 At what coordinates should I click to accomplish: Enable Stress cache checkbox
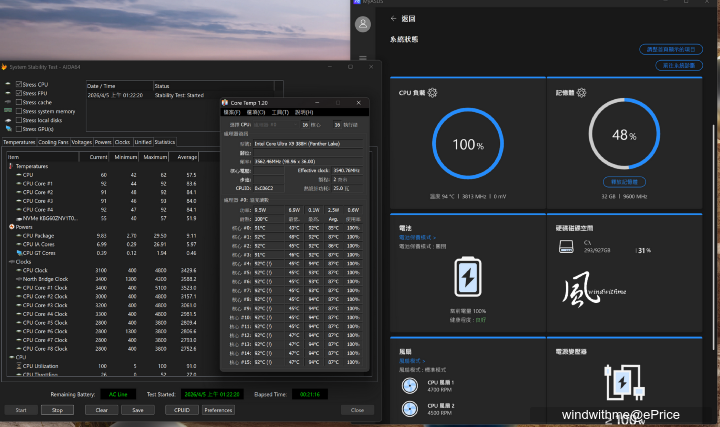tap(19, 102)
